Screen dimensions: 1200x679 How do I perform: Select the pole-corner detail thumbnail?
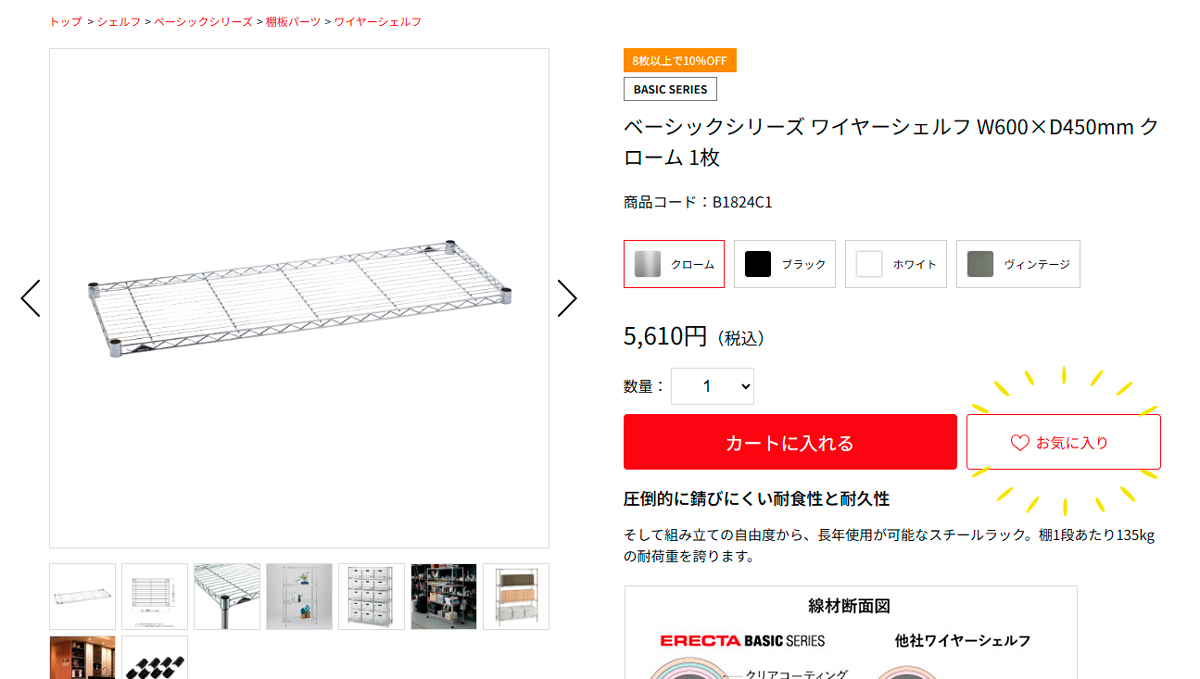coord(227,597)
